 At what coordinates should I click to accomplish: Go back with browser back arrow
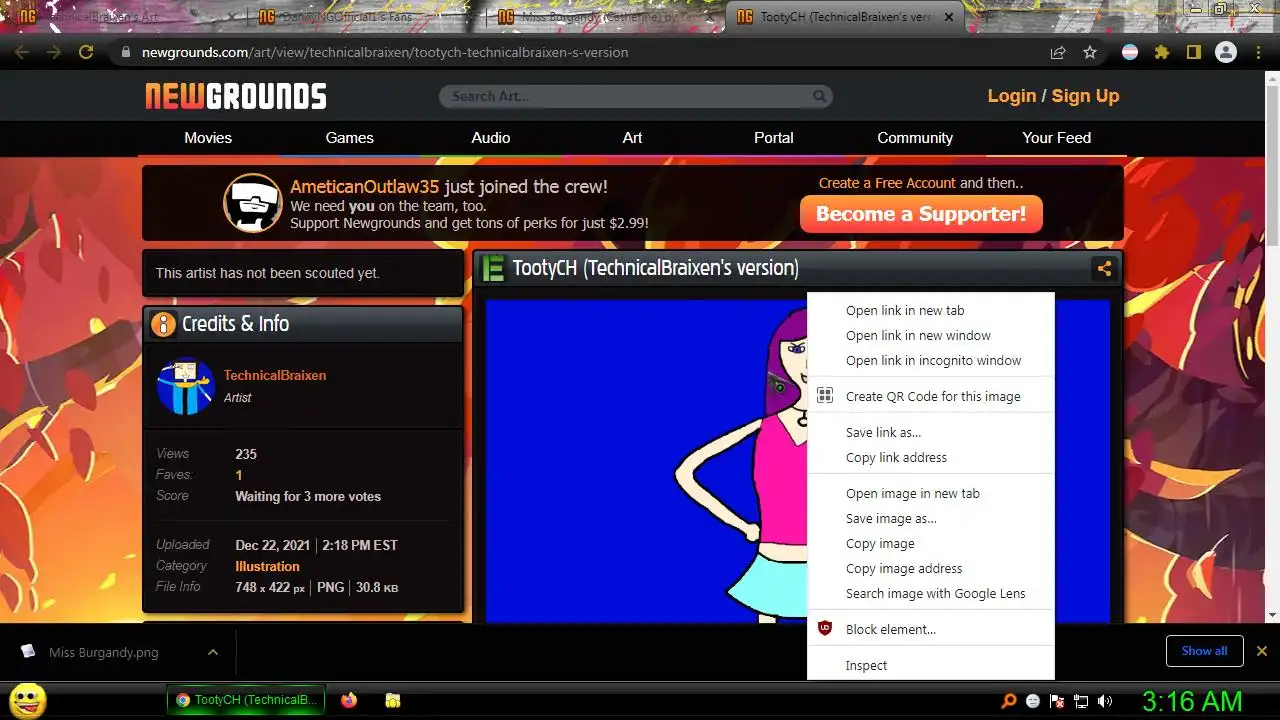pyautogui.click(x=22, y=52)
